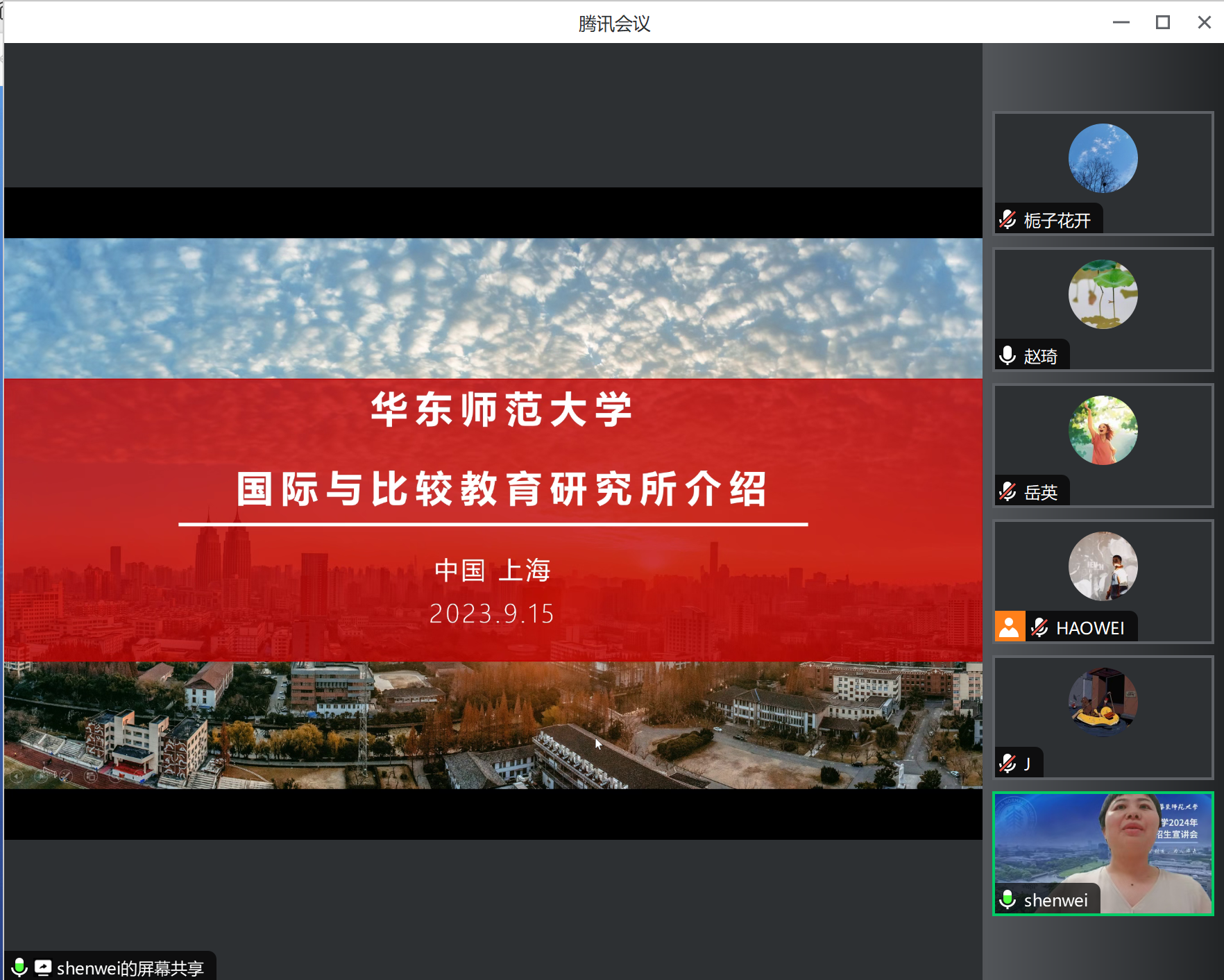Click shenwei's green active microphone icon
This screenshot has height=980, width=1224.
(x=1008, y=899)
